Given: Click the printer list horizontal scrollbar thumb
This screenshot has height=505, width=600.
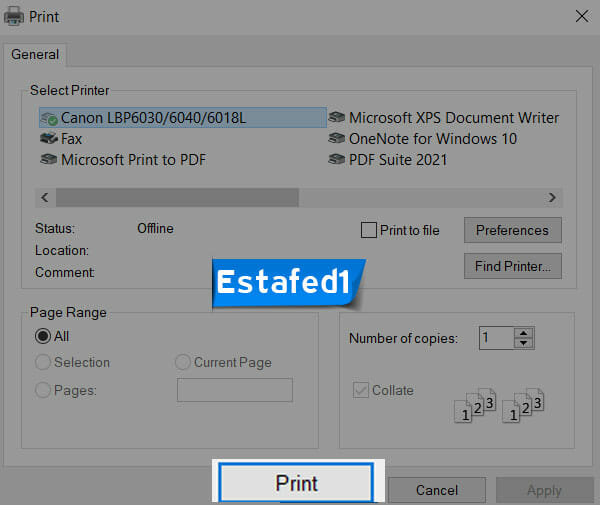Looking at the screenshot, I should coord(177,197).
